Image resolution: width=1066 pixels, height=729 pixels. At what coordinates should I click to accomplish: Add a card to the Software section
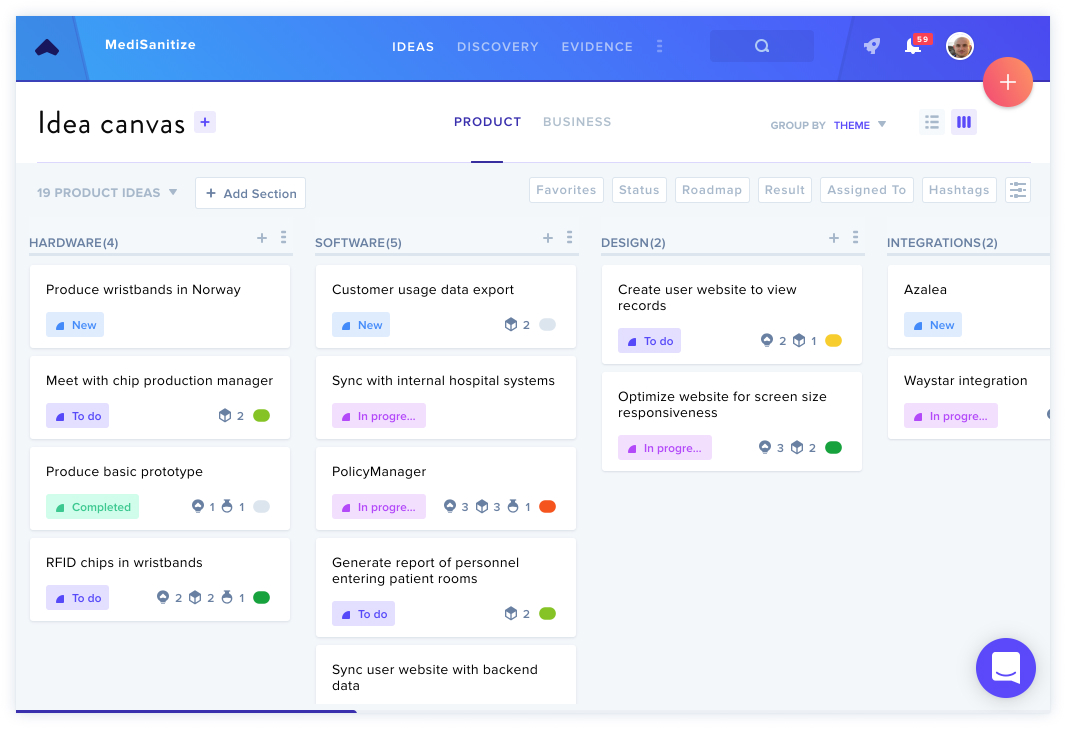[548, 238]
